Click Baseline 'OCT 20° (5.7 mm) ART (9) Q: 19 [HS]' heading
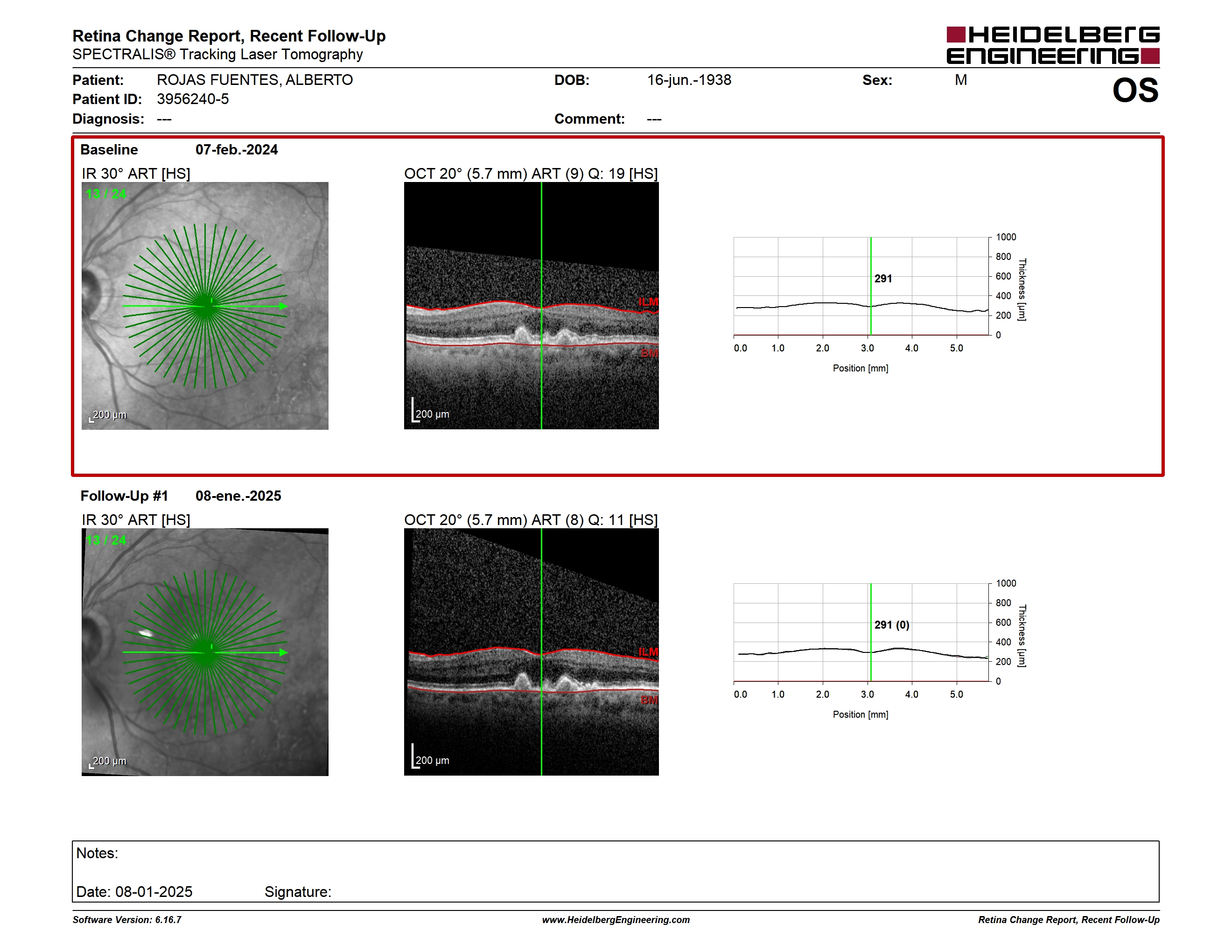 tap(531, 174)
